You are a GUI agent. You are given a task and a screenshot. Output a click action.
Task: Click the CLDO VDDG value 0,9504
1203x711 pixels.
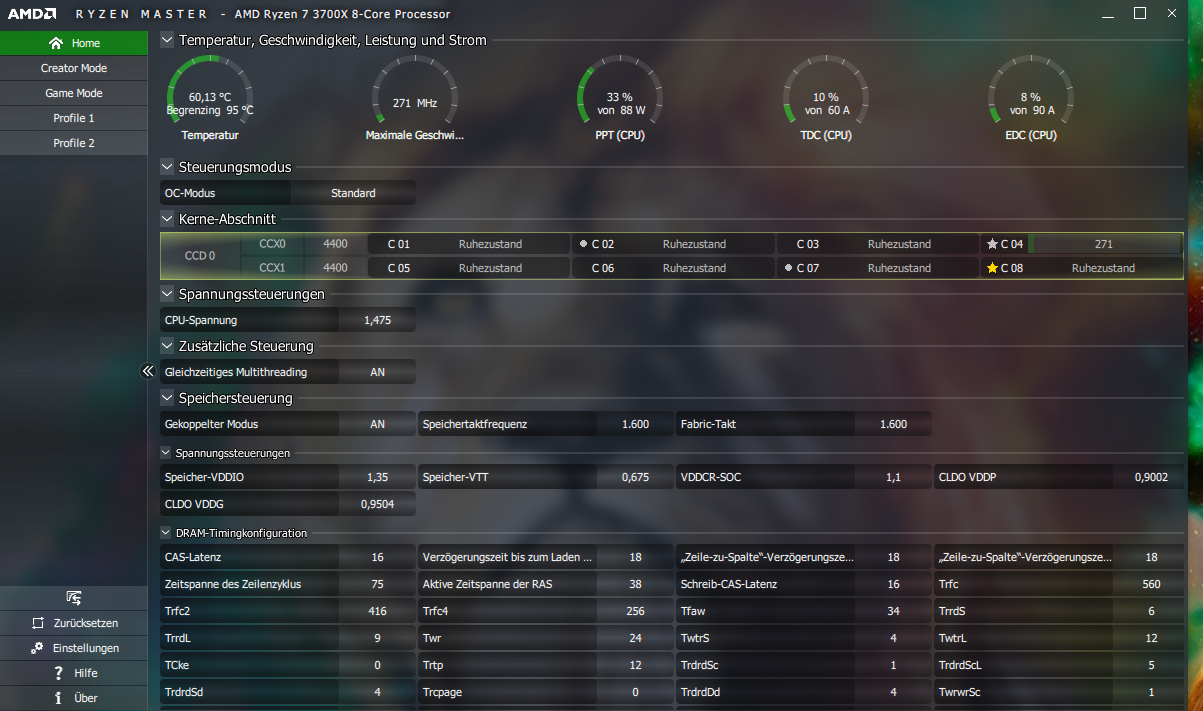pos(377,504)
